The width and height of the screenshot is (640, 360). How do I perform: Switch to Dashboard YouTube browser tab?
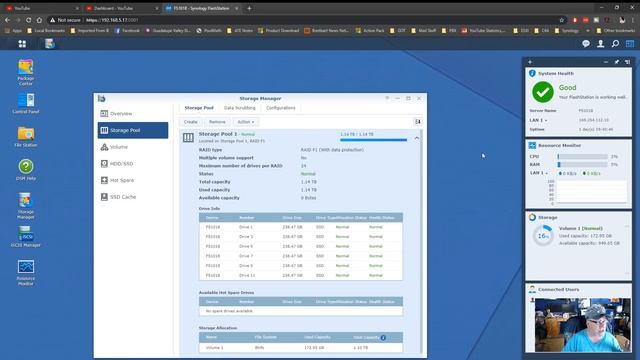tap(121, 8)
